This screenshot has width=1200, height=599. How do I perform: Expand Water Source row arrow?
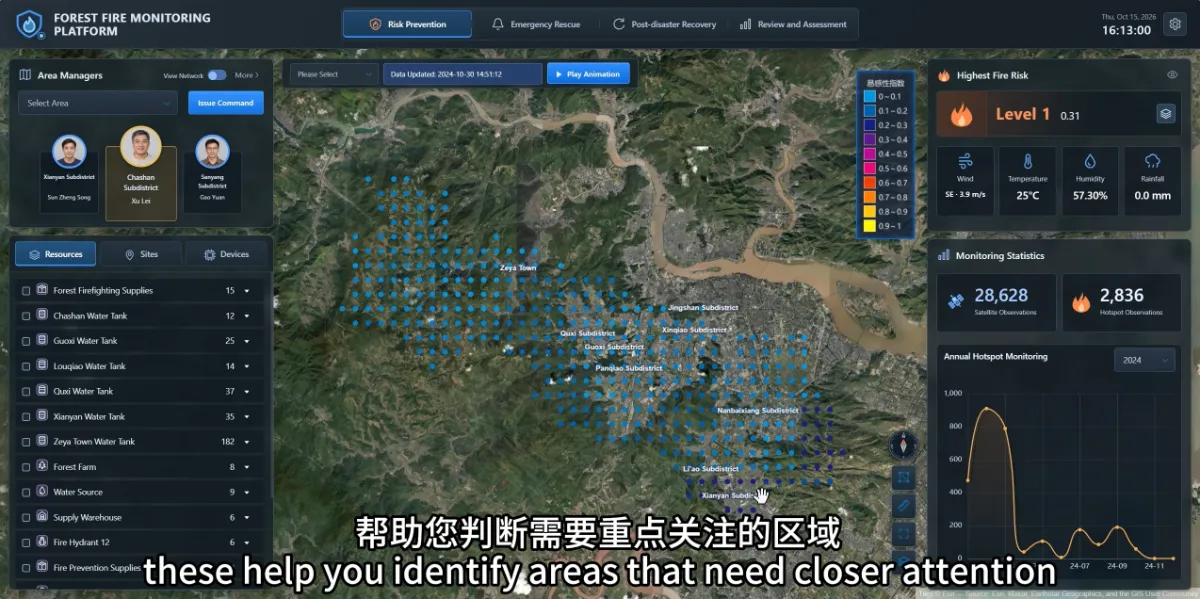coord(247,492)
